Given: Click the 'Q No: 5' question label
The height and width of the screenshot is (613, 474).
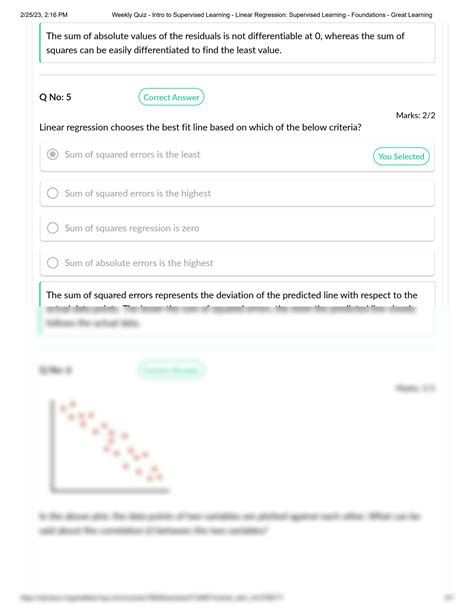Looking at the screenshot, I should click(55, 97).
